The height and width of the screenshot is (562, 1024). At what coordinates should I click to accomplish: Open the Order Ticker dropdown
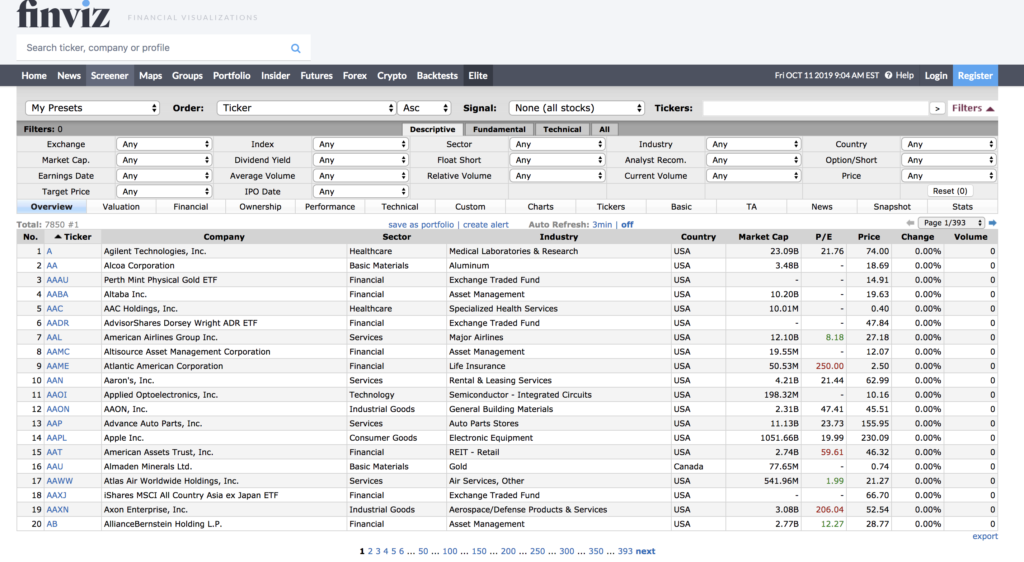tap(306, 108)
